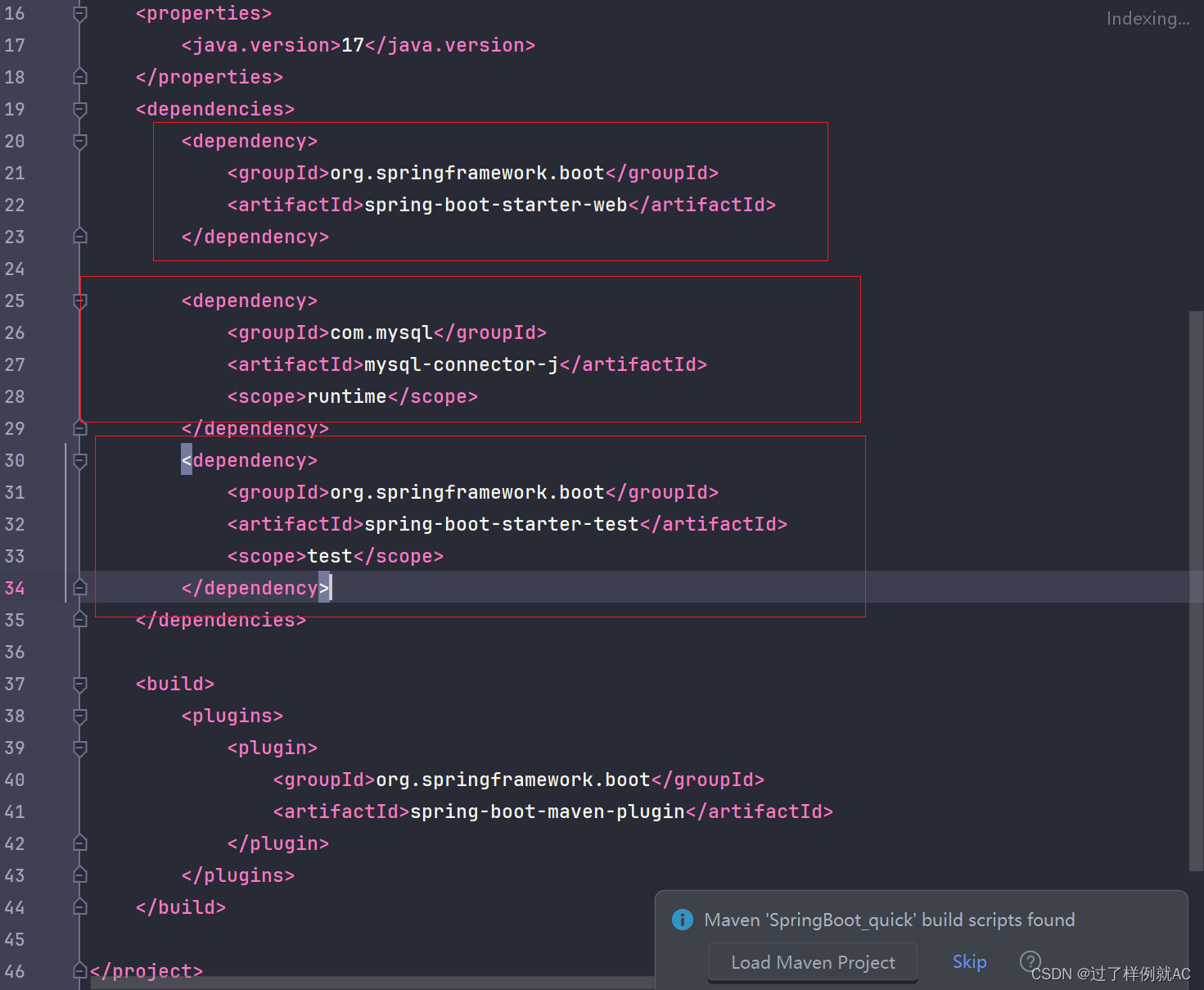Viewport: 1204px width, 990px height.
Task: Click the fold end marker on line 42
Action: (80, 843)
